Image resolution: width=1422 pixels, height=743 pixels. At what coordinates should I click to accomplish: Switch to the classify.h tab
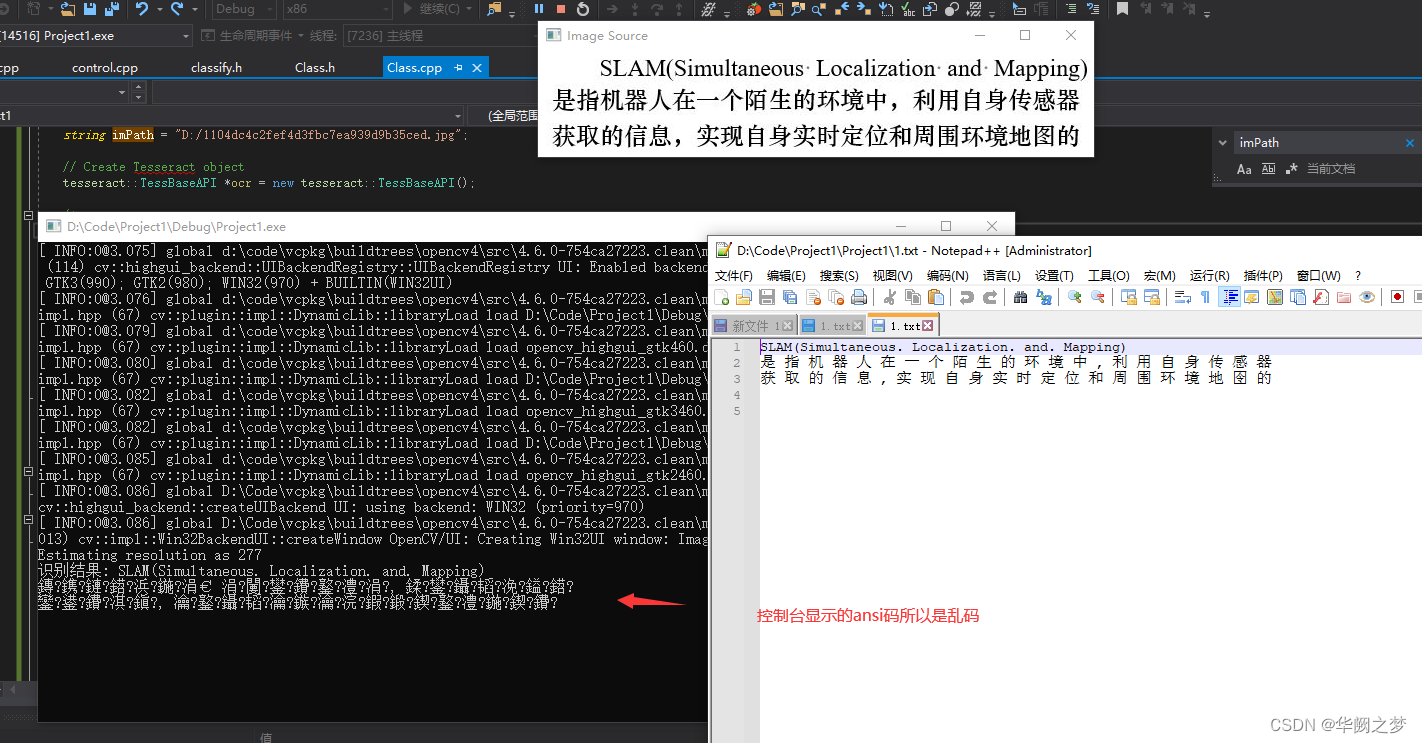(216, 68)
